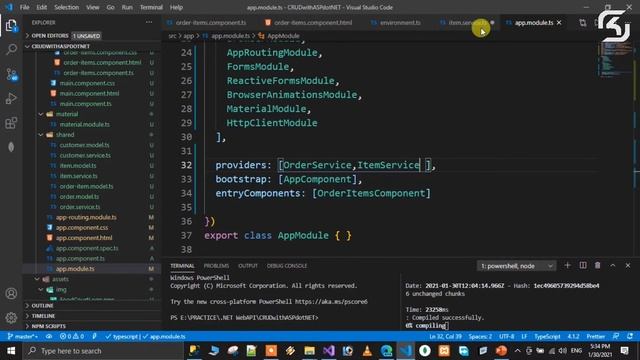Open the Extensions view
The image size is (640, 360).
pyautogui.click(x=11, y=122)
